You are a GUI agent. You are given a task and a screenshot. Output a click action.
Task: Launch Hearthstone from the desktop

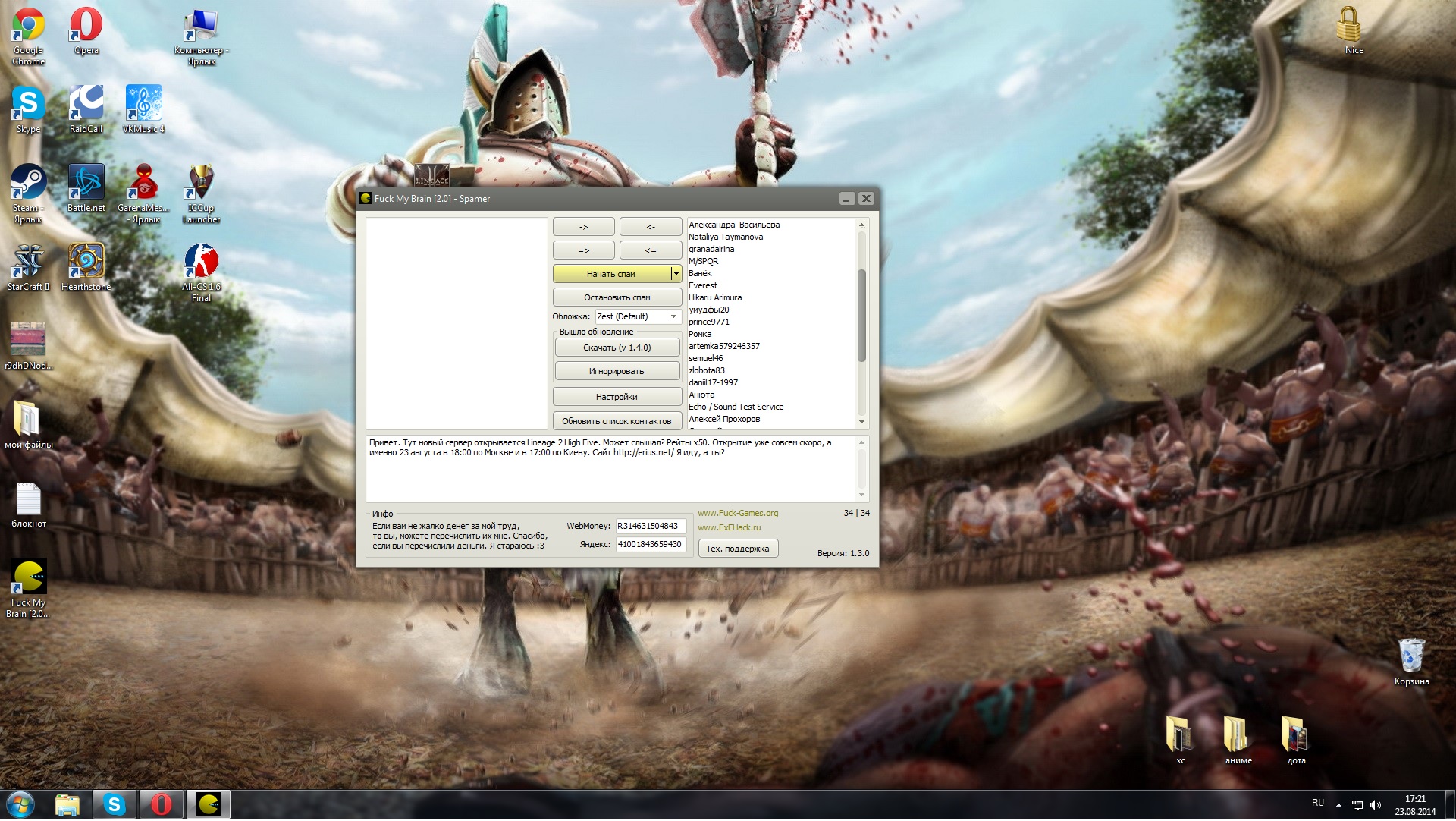(x=86, y=267)
